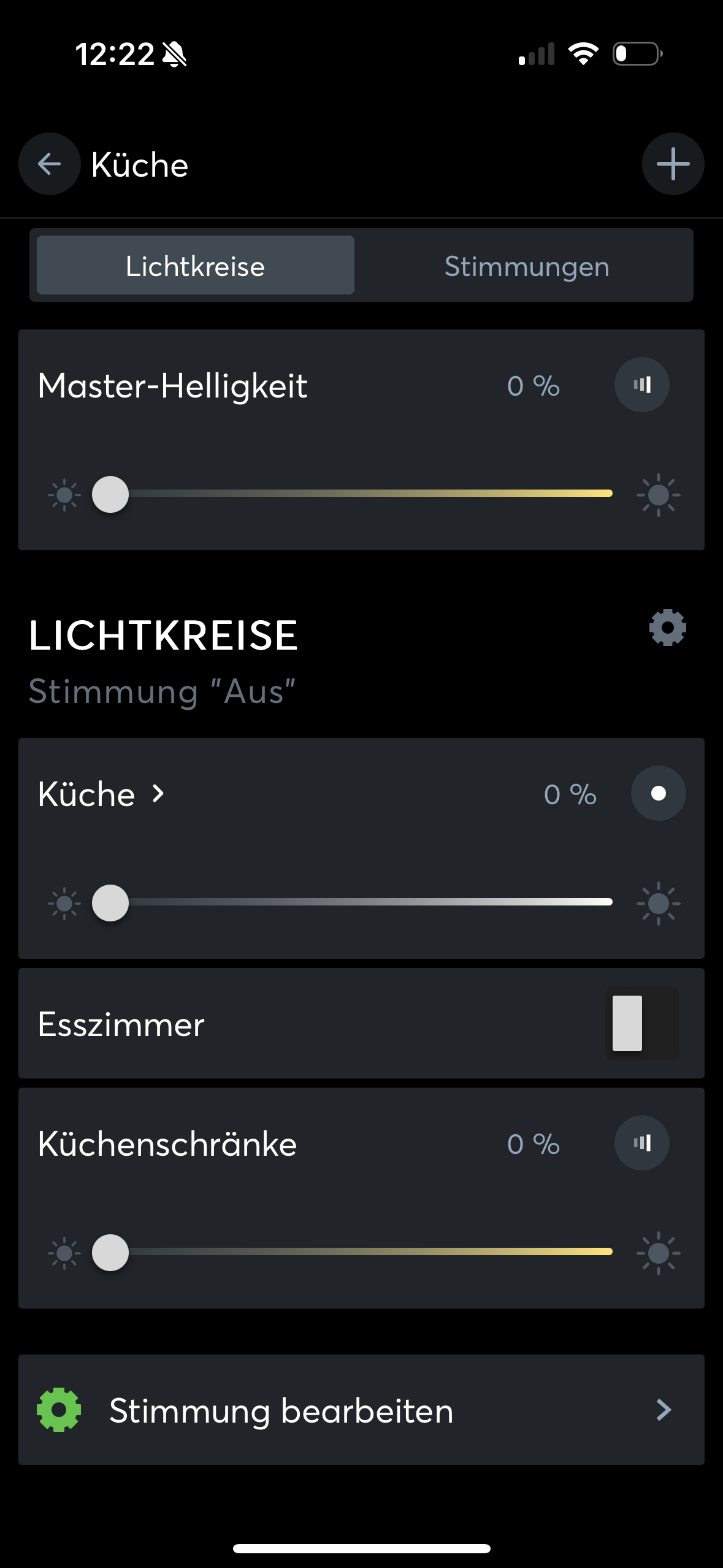Open the Küche circuit label

point(86,794)
